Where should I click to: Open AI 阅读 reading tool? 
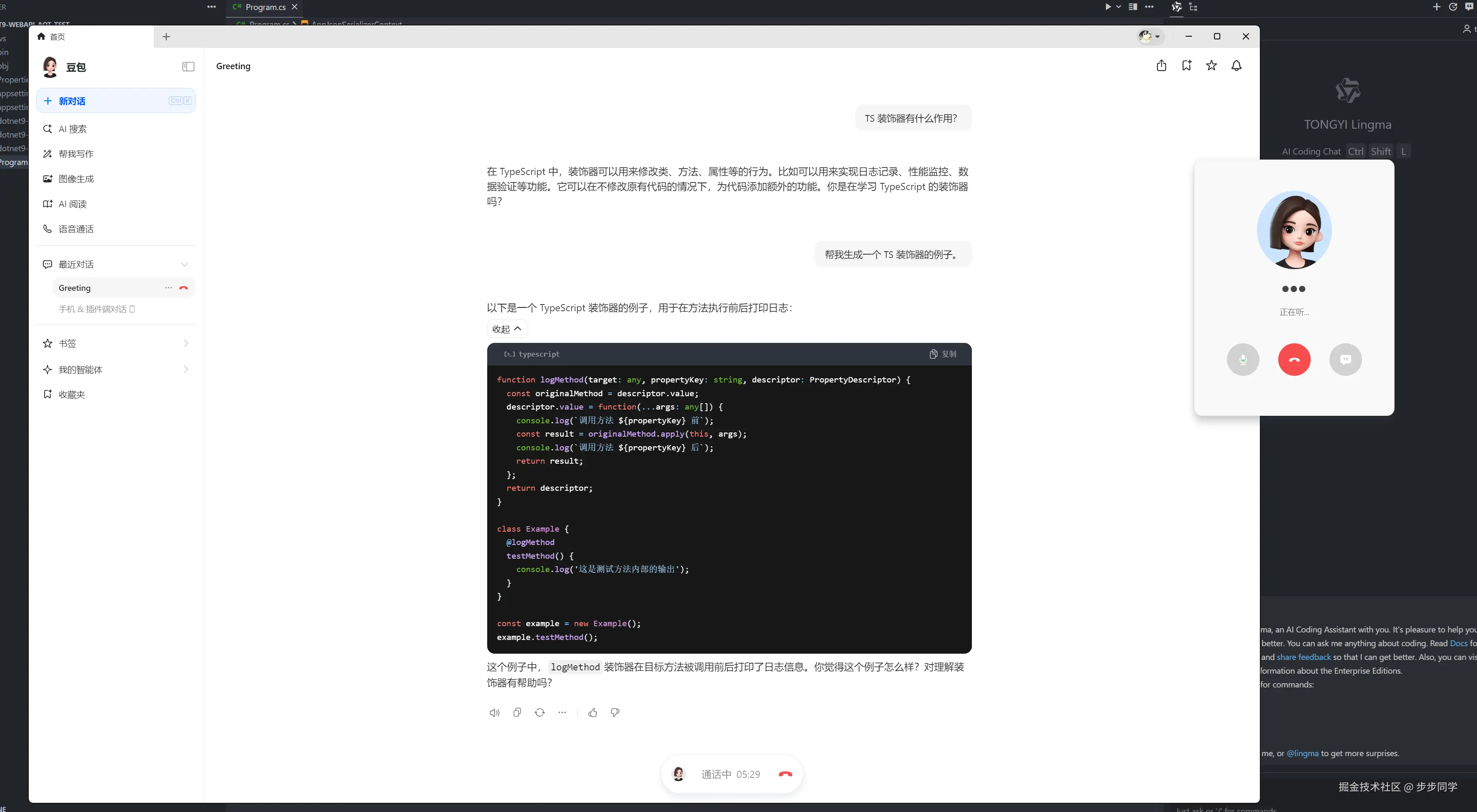coord(116,204)
